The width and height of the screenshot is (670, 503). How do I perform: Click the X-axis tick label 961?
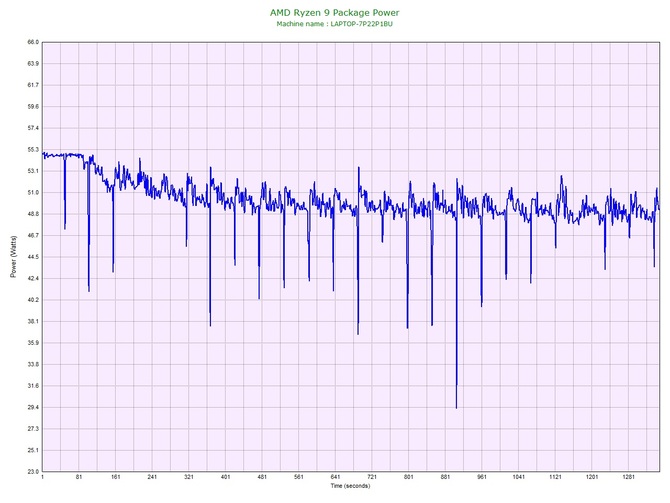pyautogui.click(x=482, y=477)
